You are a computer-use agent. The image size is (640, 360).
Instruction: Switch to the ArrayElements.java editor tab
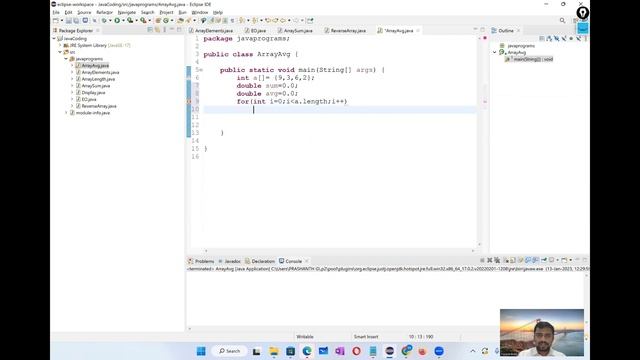pos(211,31)
